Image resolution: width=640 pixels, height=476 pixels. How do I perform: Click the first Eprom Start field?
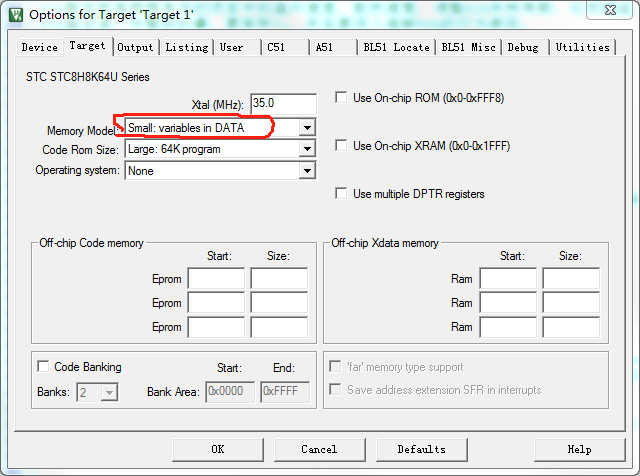pos(216,279)
